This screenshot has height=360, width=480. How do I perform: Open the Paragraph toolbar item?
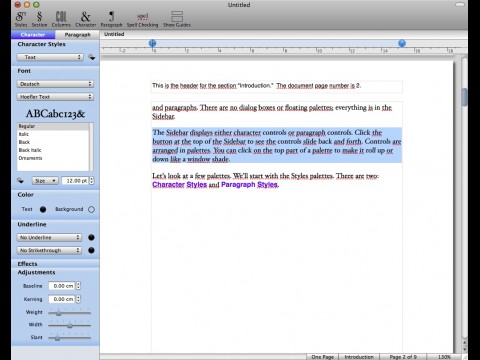pos(111,19)
